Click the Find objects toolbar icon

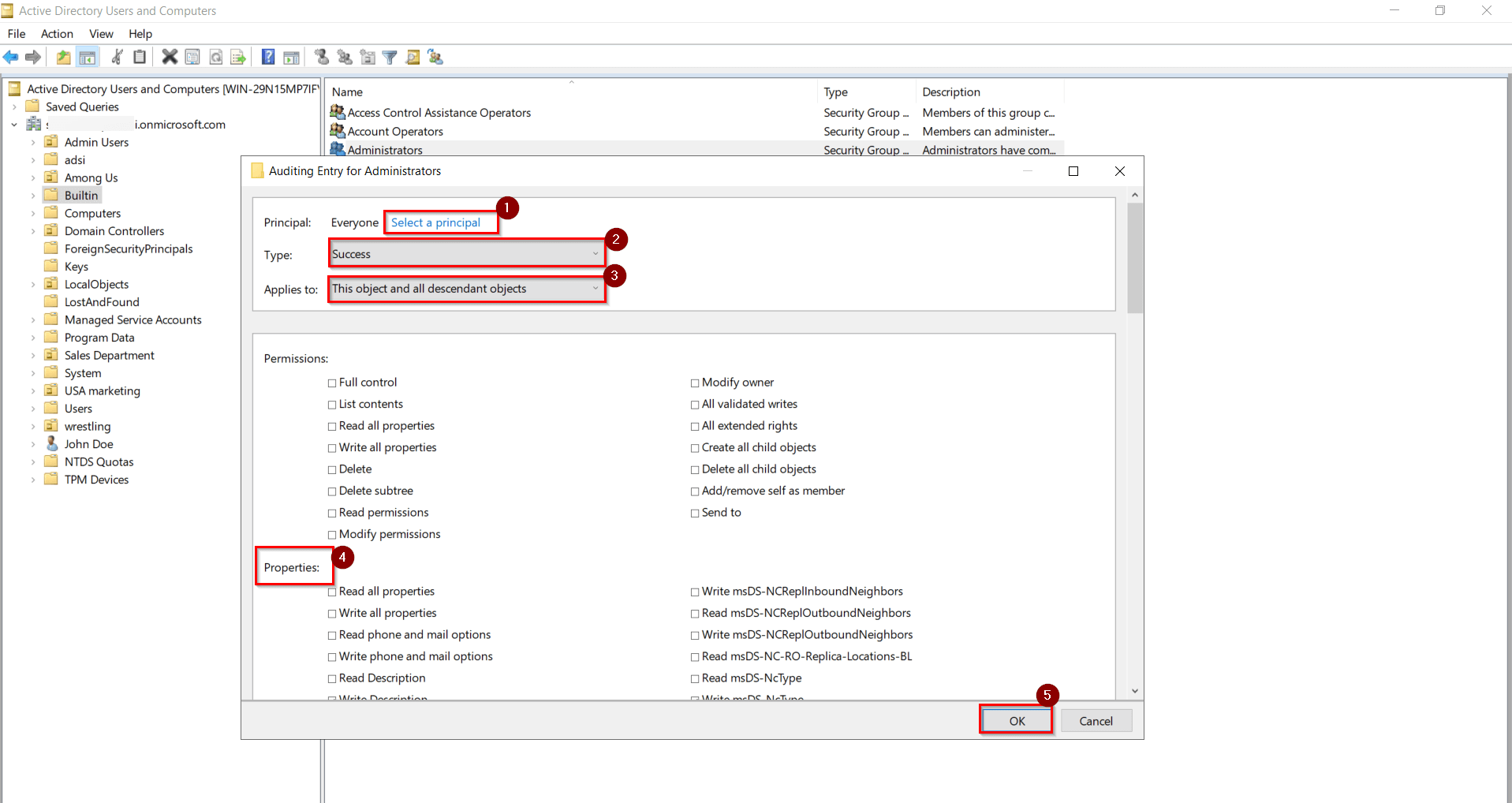413,57
